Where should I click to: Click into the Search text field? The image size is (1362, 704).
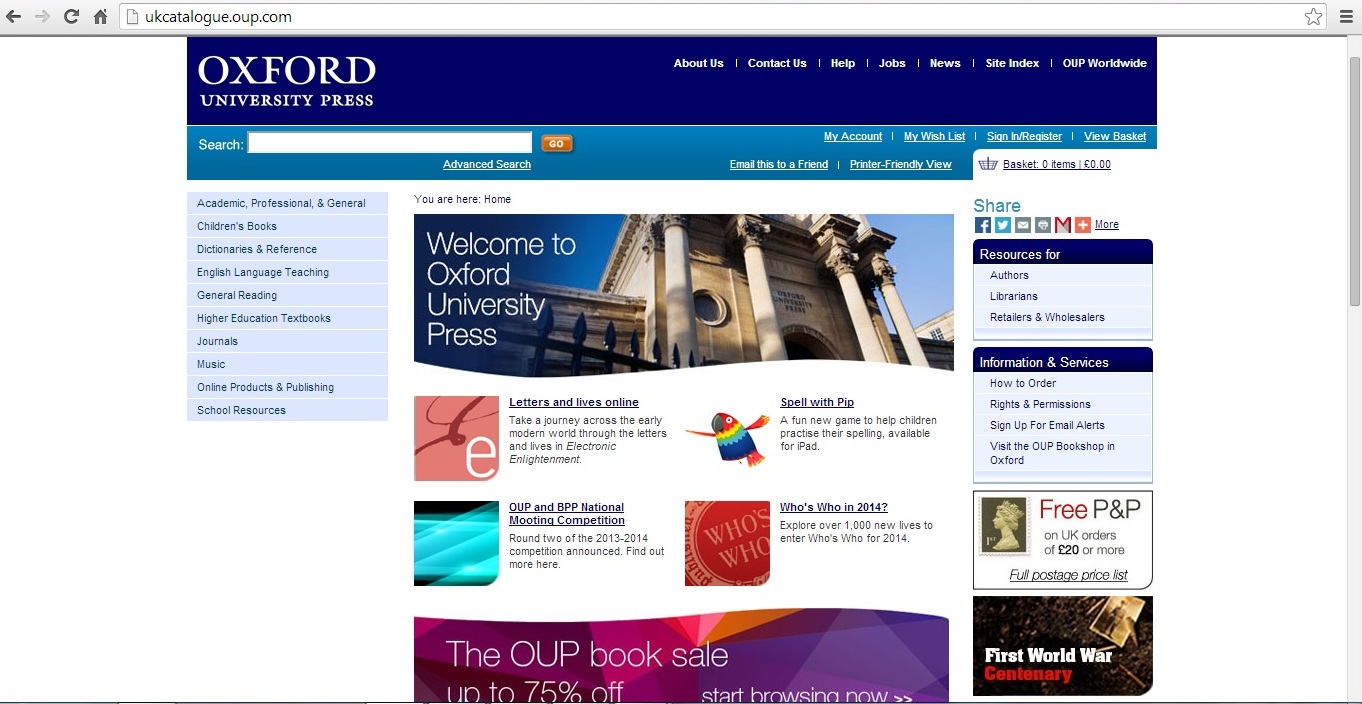pyautogui.click(x=389, y=143)
